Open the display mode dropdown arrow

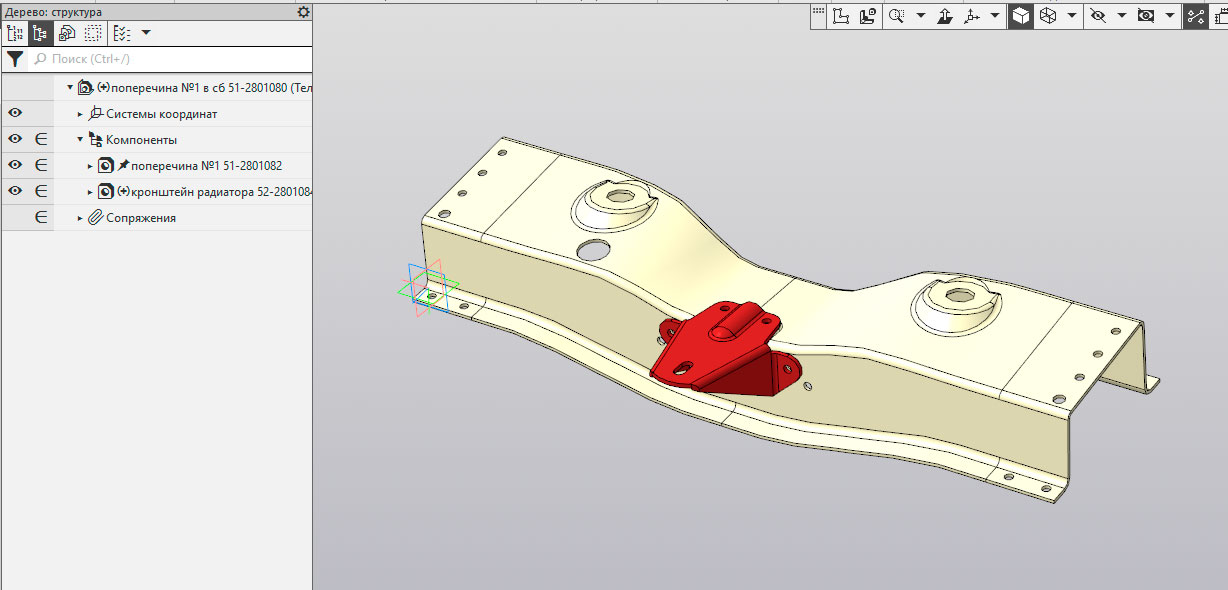(x=1072, y=16)
